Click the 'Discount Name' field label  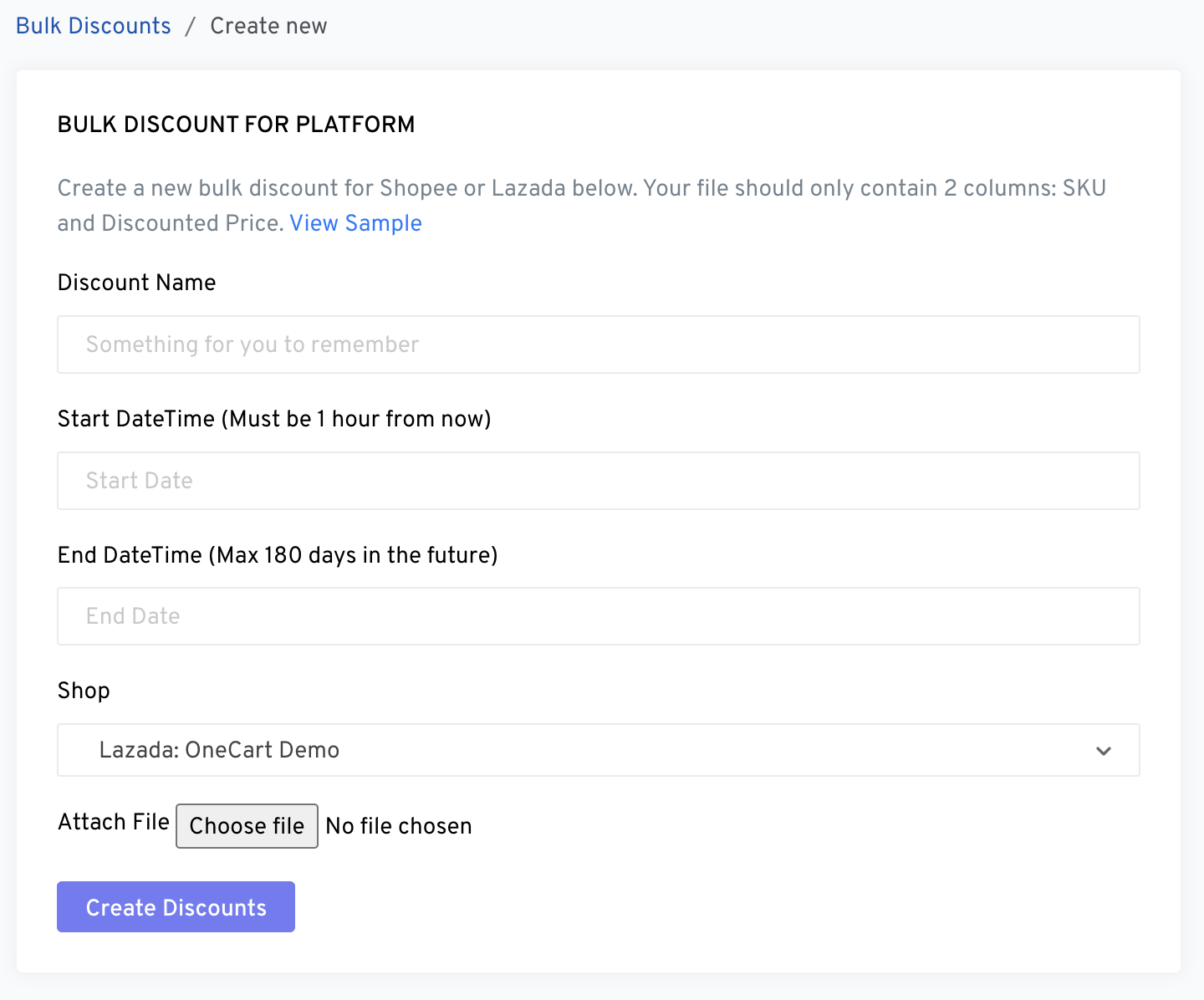click(136, 283)
